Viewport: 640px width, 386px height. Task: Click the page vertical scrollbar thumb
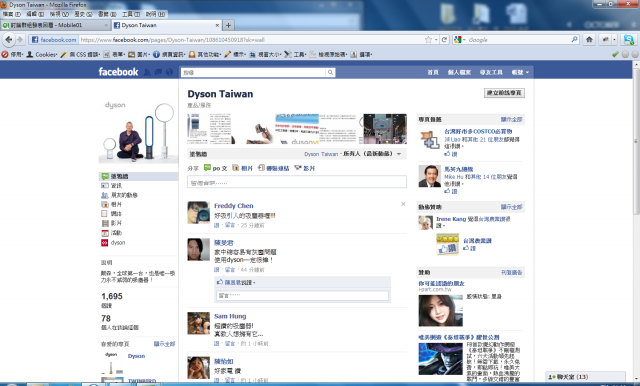[636, 141]
